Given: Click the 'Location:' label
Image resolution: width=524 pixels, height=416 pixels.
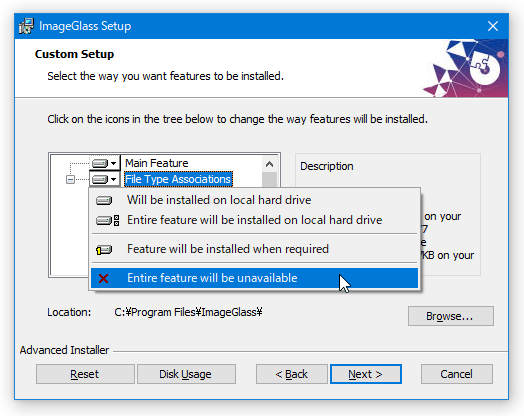Looking at the screenshot, I should [69, 312].
